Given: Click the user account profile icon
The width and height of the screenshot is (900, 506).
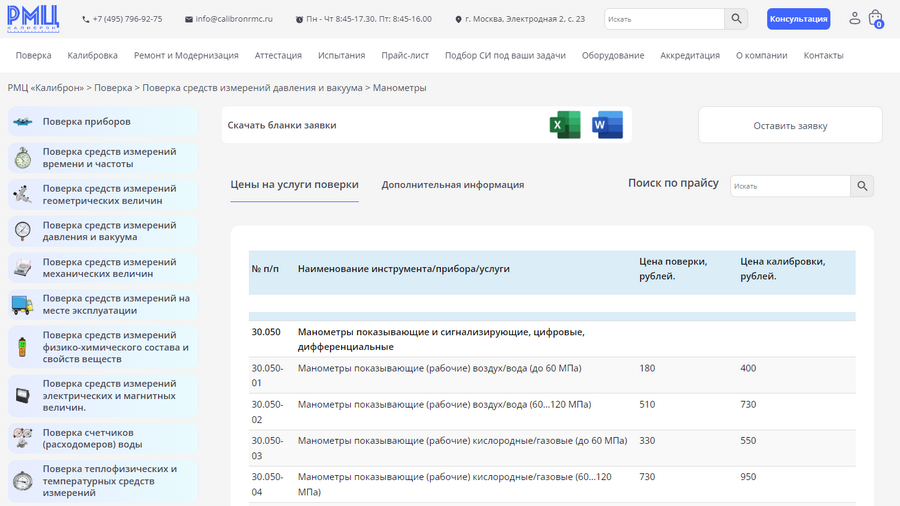Looking at the screenshot, I should click(854, 18).
